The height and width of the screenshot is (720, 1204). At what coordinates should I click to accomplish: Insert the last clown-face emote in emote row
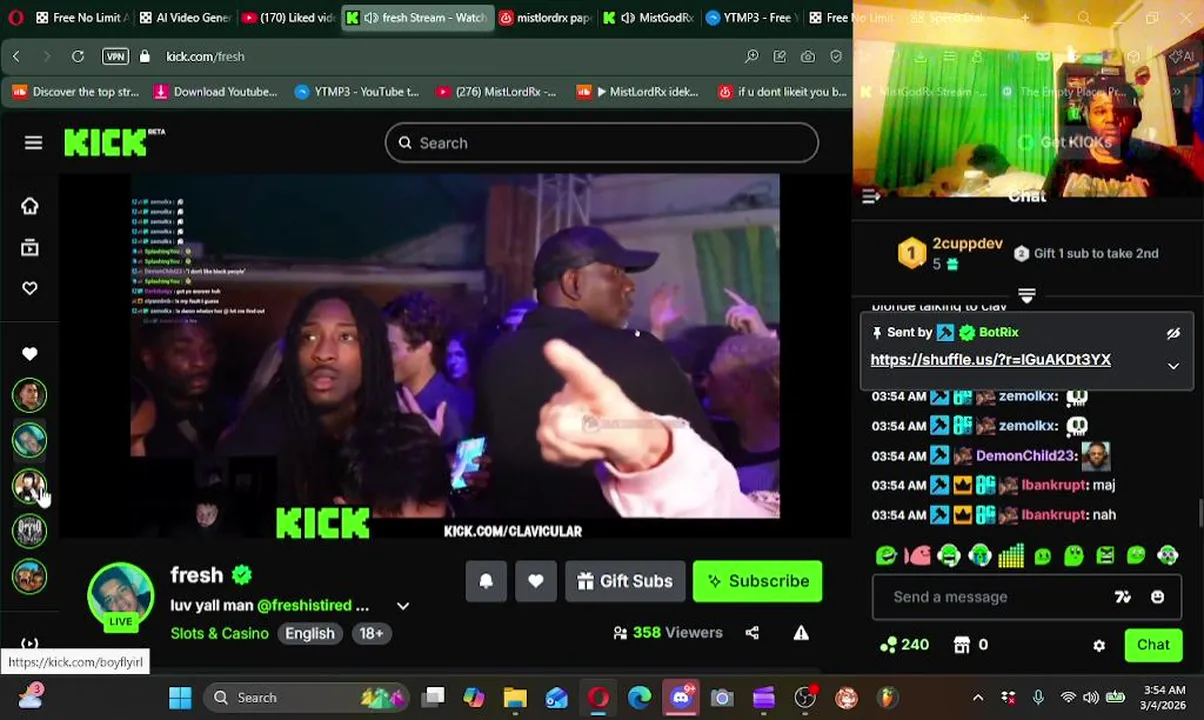point(1167,555)
